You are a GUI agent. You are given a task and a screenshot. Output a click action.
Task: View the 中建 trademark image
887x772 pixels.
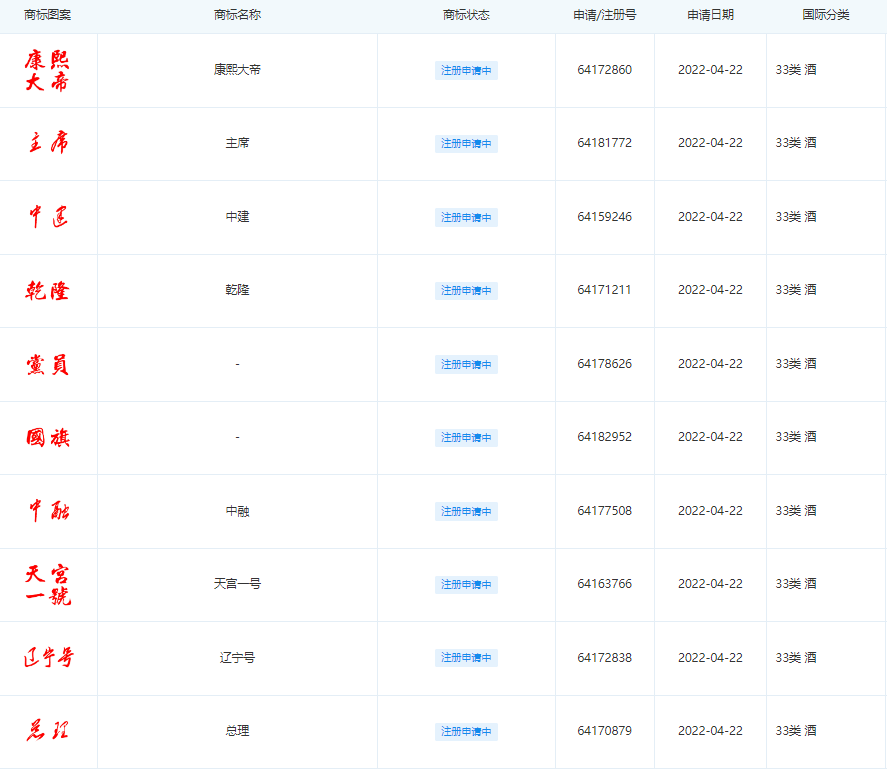click(x=48, y=216)
